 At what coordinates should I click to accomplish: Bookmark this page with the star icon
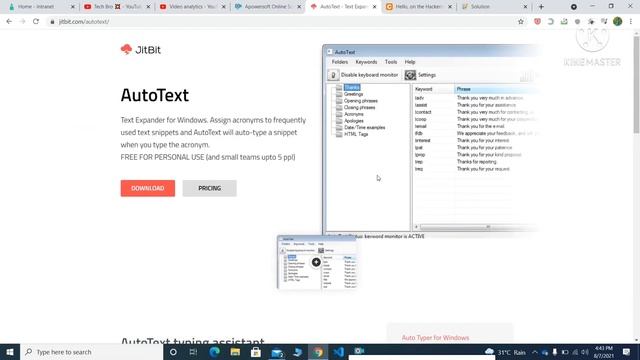pyautogui.click(x=521, y=22)
